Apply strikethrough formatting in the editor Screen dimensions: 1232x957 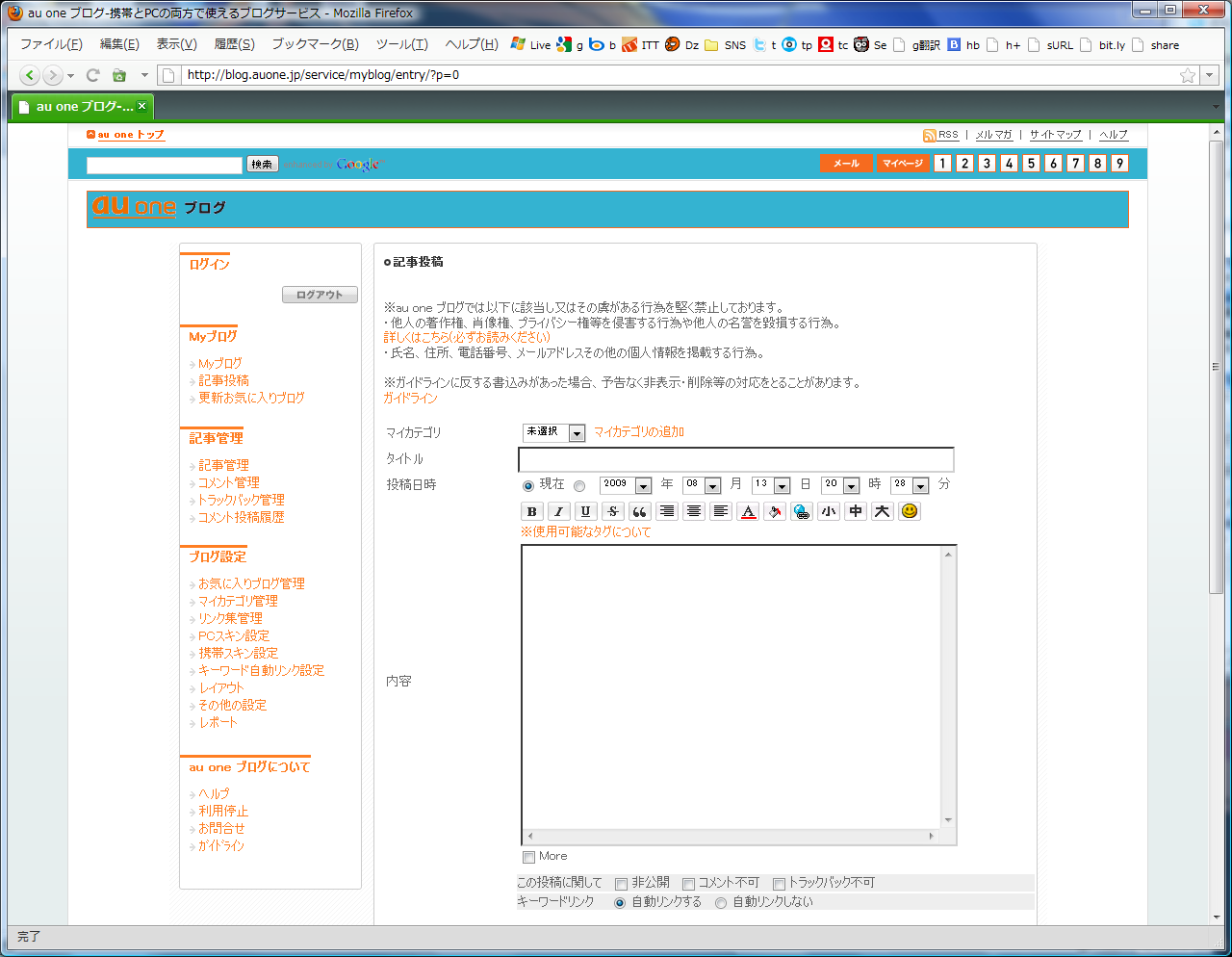click(612, 511)
